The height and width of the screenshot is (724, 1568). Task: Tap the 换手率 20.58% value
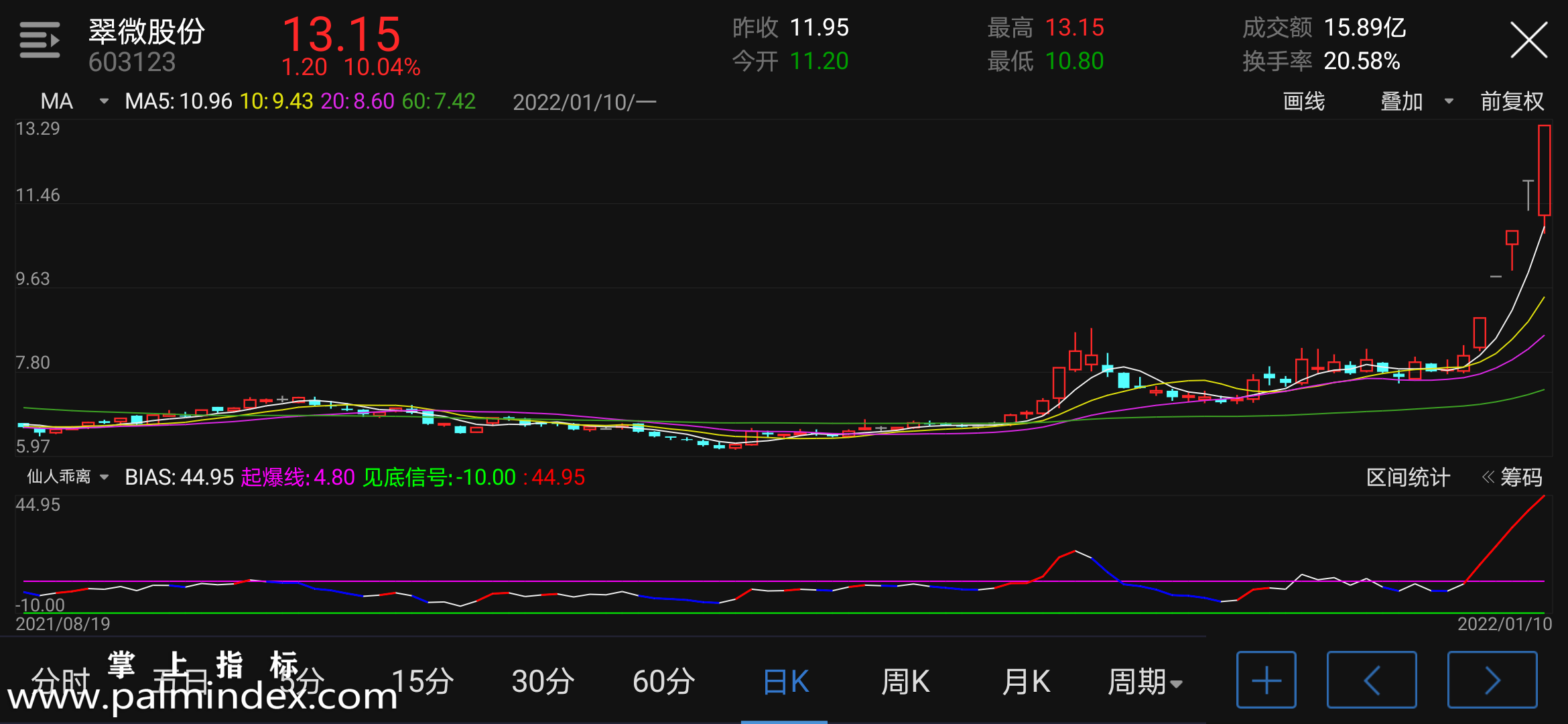1321,61
